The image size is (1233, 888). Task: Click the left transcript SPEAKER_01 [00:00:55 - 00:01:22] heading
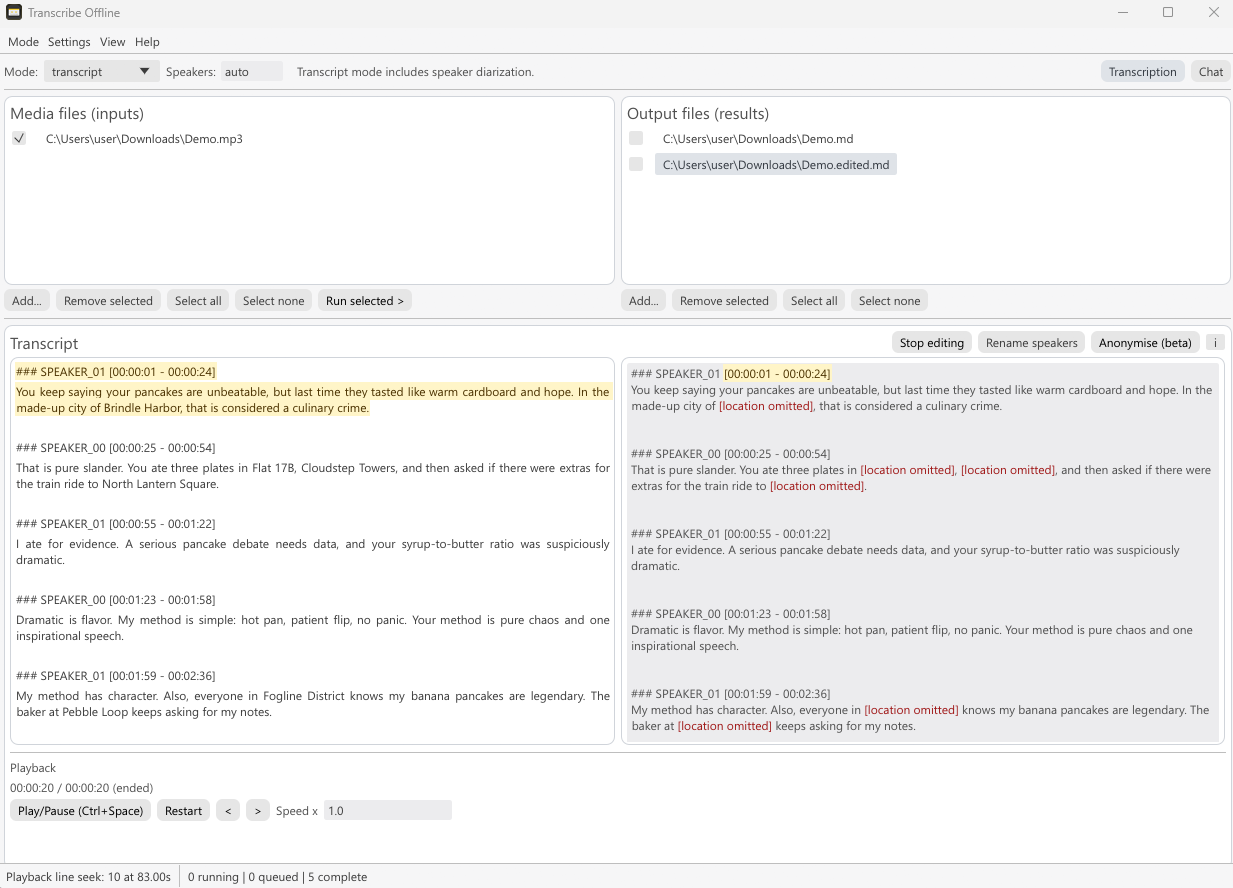[116, 524]
